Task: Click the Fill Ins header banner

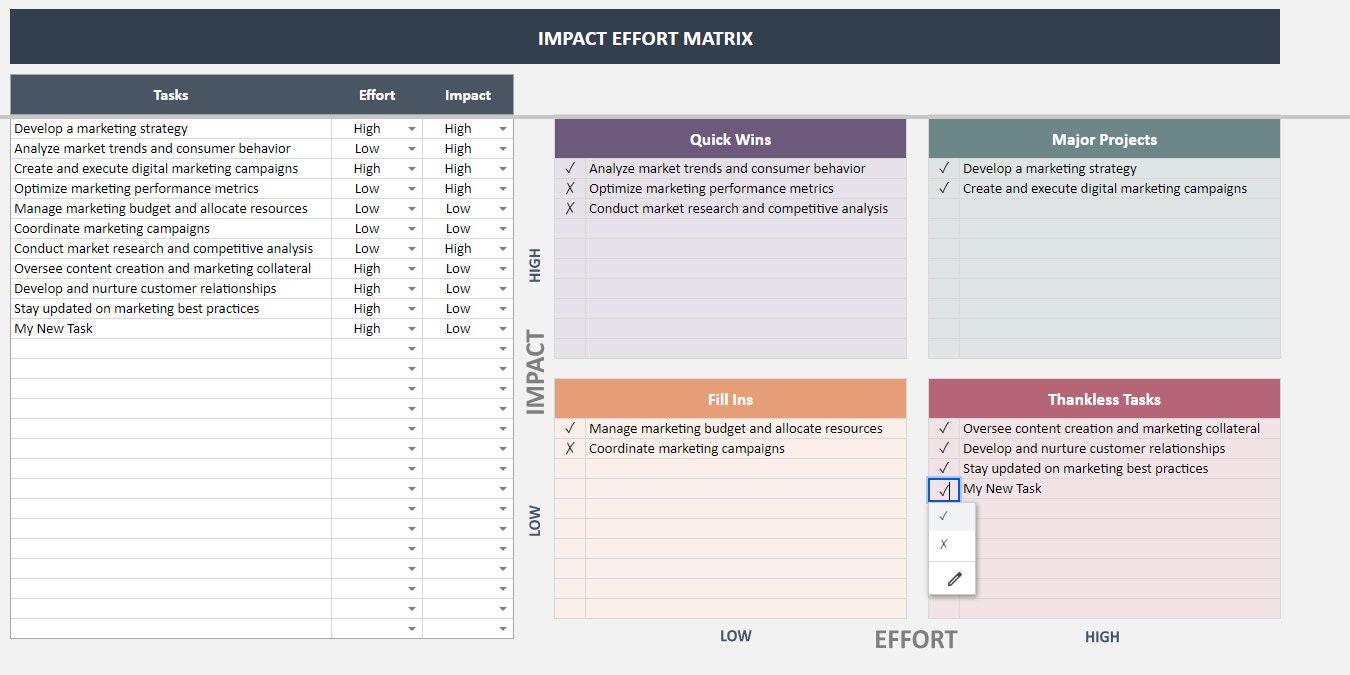Action: (730, 398)
